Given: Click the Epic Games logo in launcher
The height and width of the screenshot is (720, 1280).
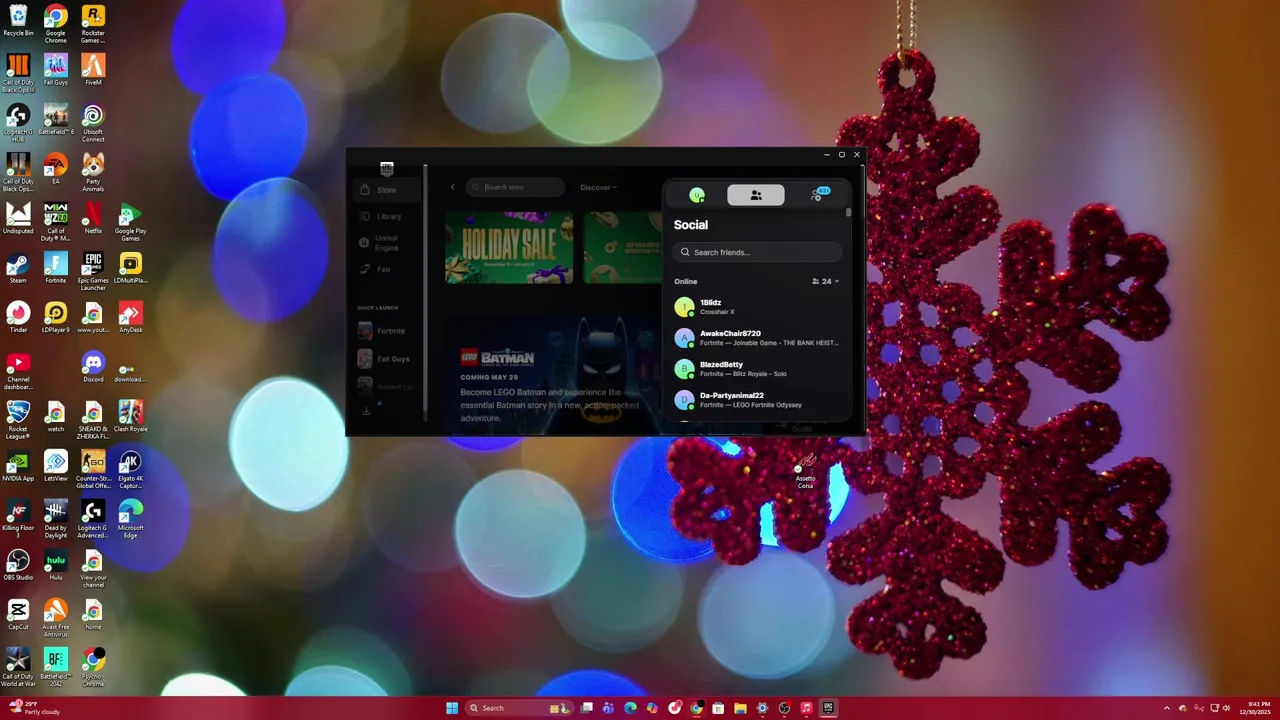Looking at the screenshot, I should point(387,168).
